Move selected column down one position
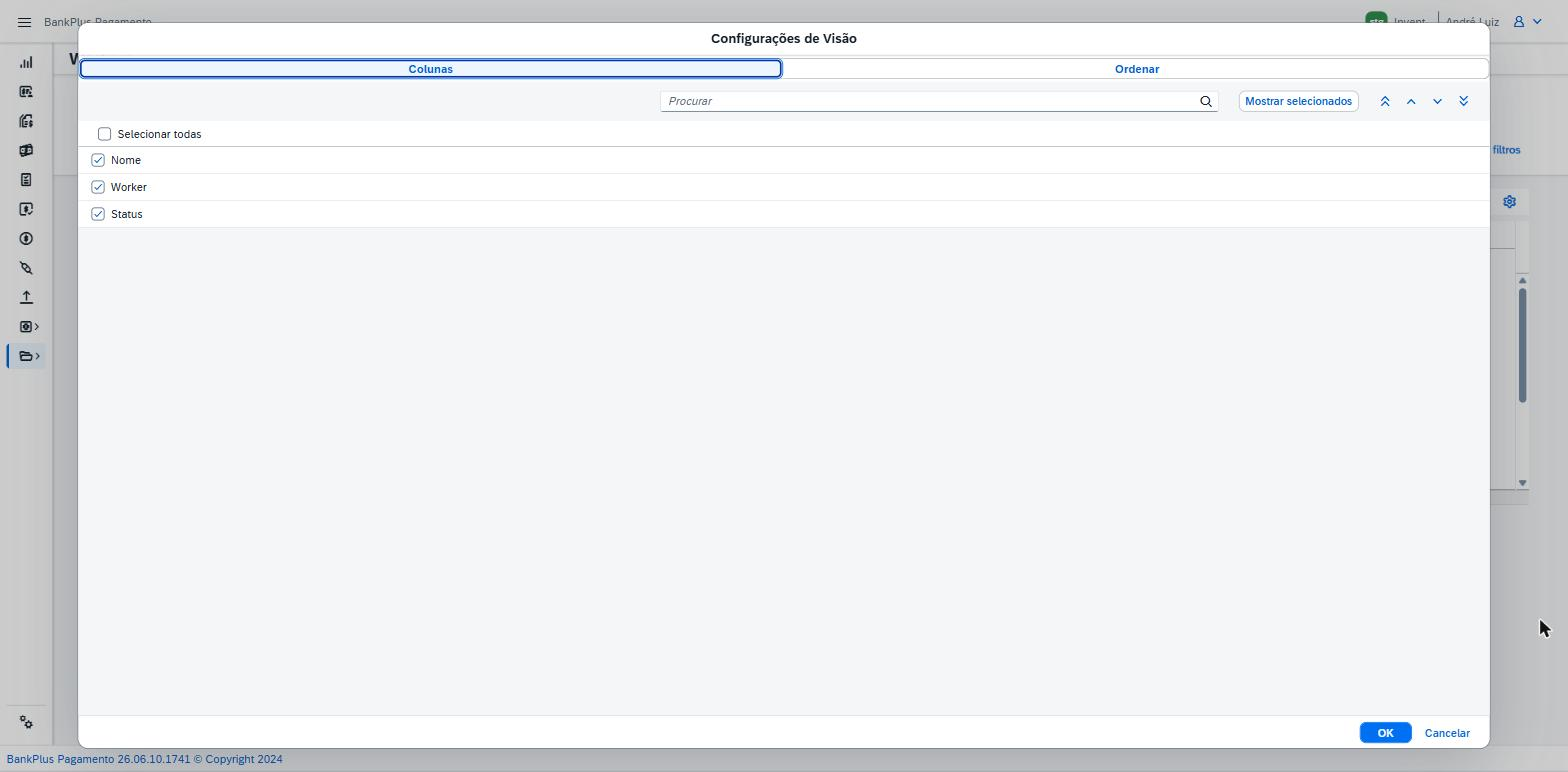The width and height of the screenshot is (1568, 772). point(1437,101)
